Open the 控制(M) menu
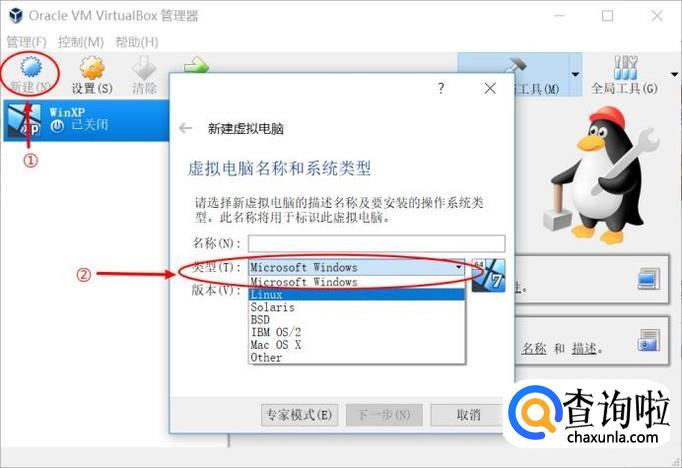Screen dimensions: 682x468 tap(81, 42)
